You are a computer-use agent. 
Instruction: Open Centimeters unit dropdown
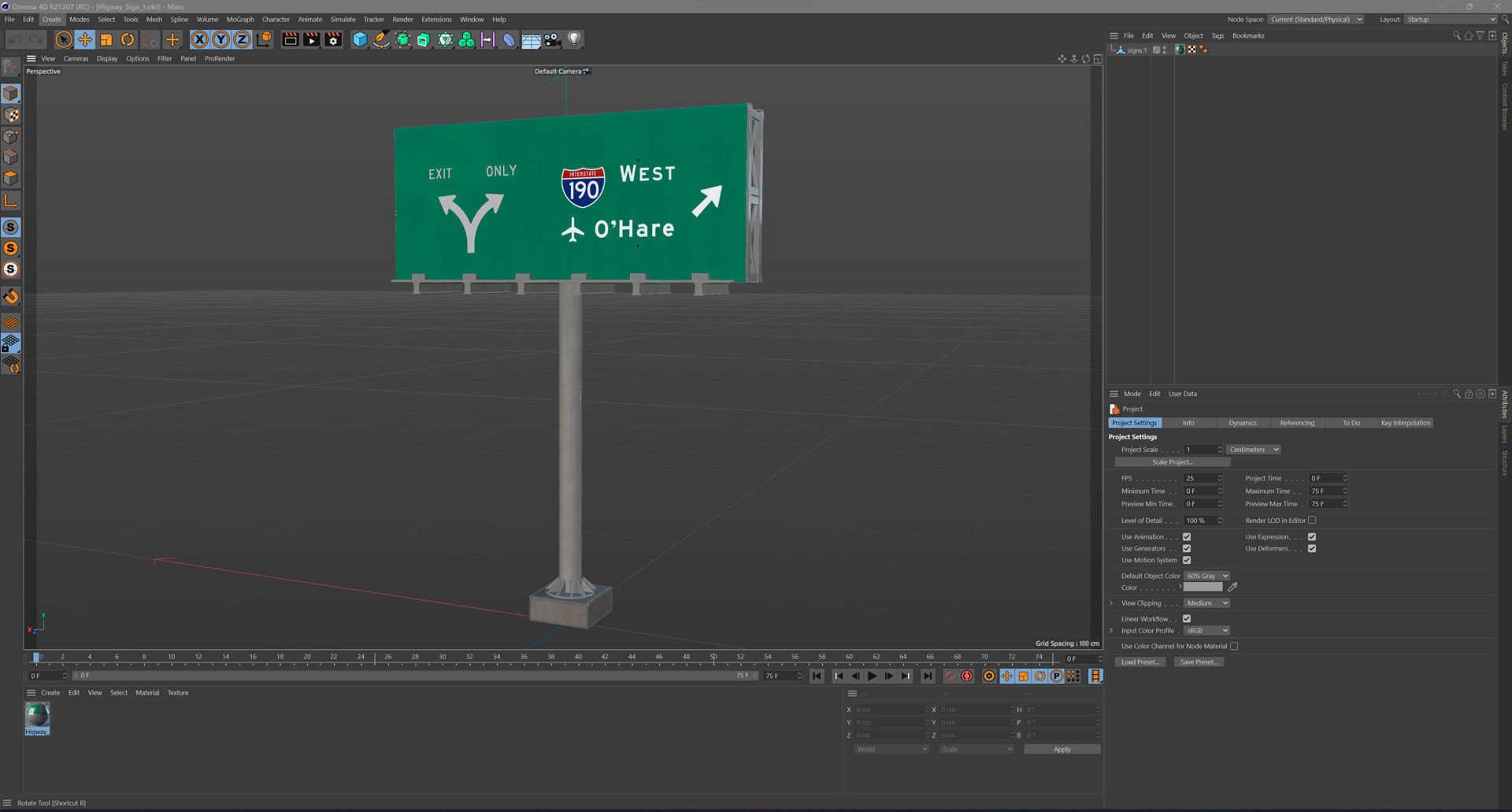(x=1254, y=450)
